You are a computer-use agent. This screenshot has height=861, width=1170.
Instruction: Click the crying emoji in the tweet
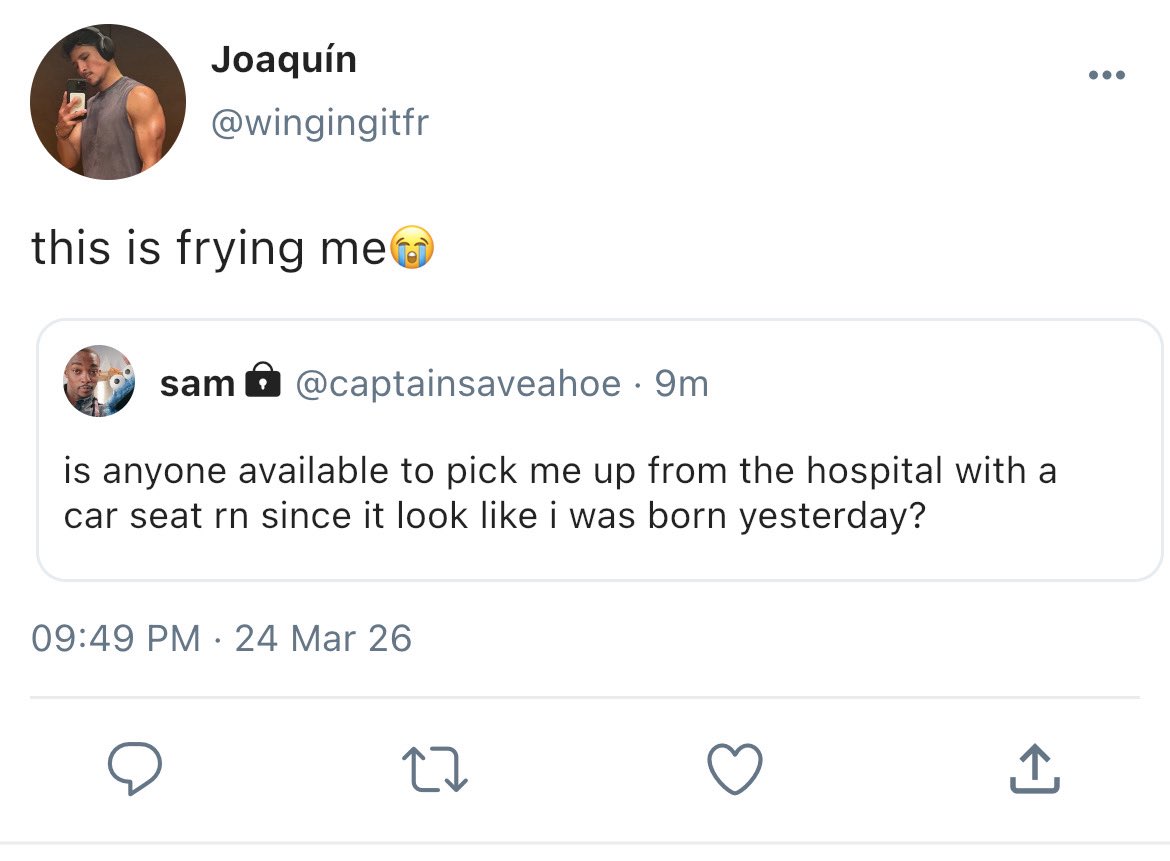tap(411, 248)
